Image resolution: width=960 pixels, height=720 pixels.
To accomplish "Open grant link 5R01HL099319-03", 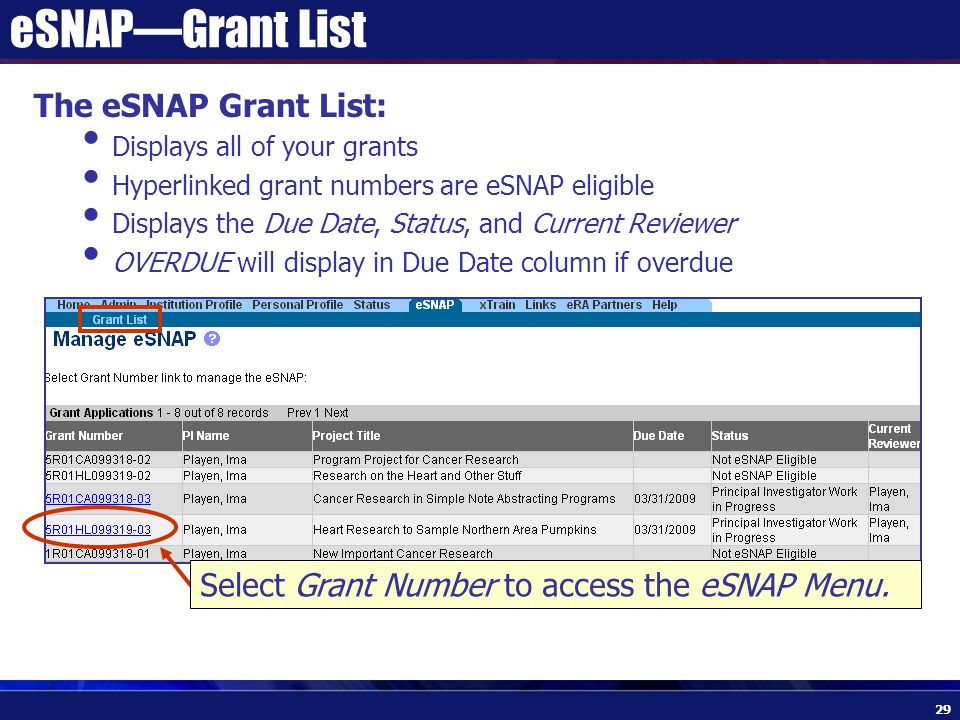I will pyautogui.click(x=98, y=530).
